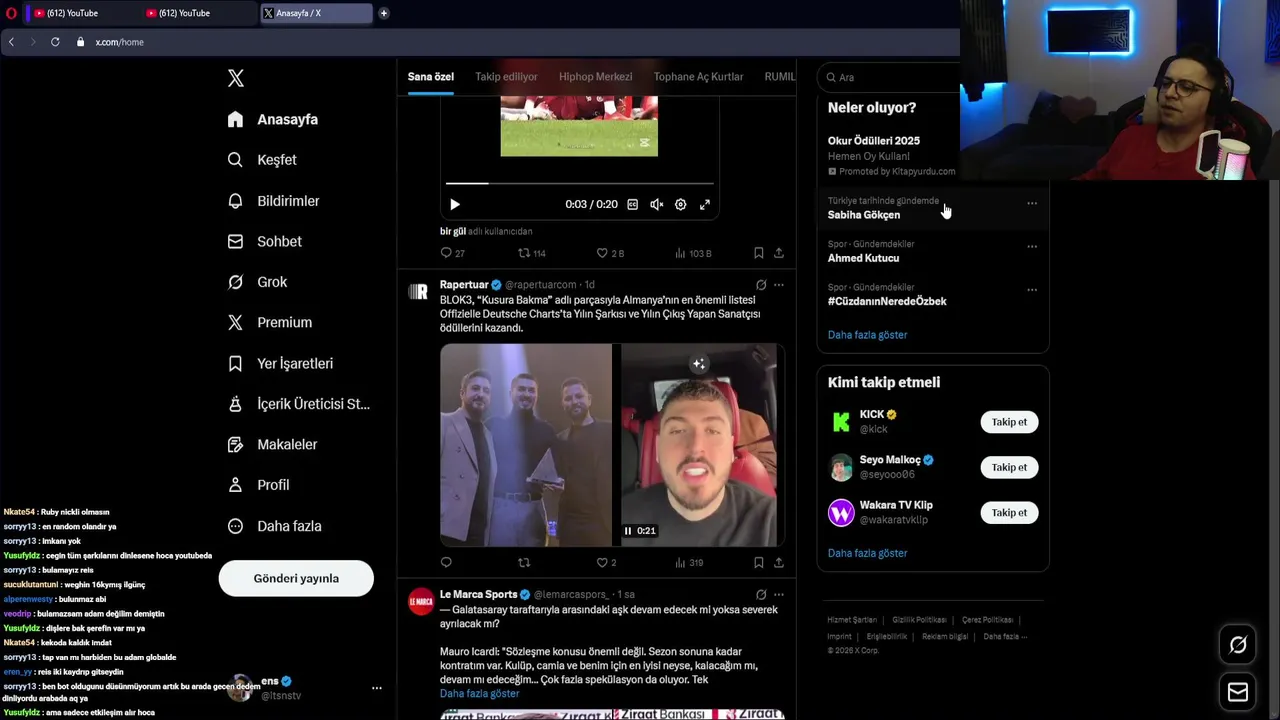
Task: Open Premium in sidebar
Action: click(x=270, y=322)
